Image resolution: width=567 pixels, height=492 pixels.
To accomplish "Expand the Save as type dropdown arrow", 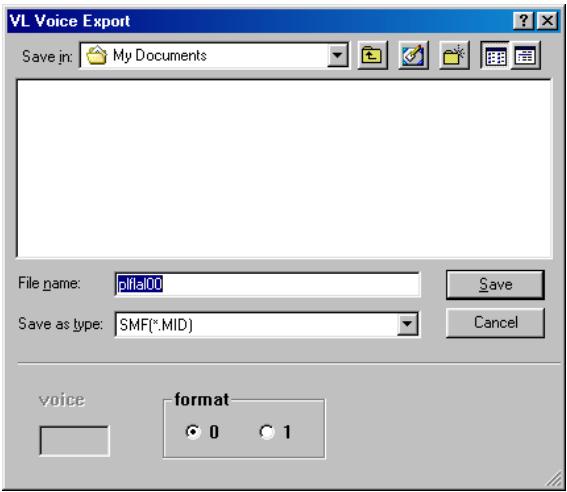I will [x=407, y=324].
